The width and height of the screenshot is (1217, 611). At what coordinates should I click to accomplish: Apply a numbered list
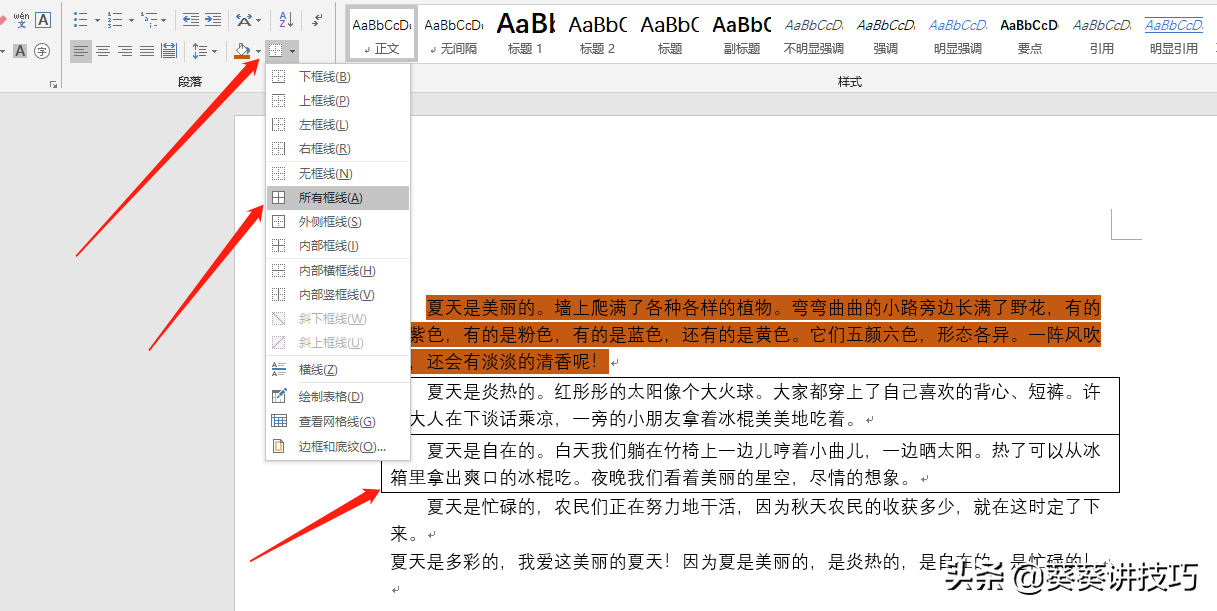pos(114,20)
